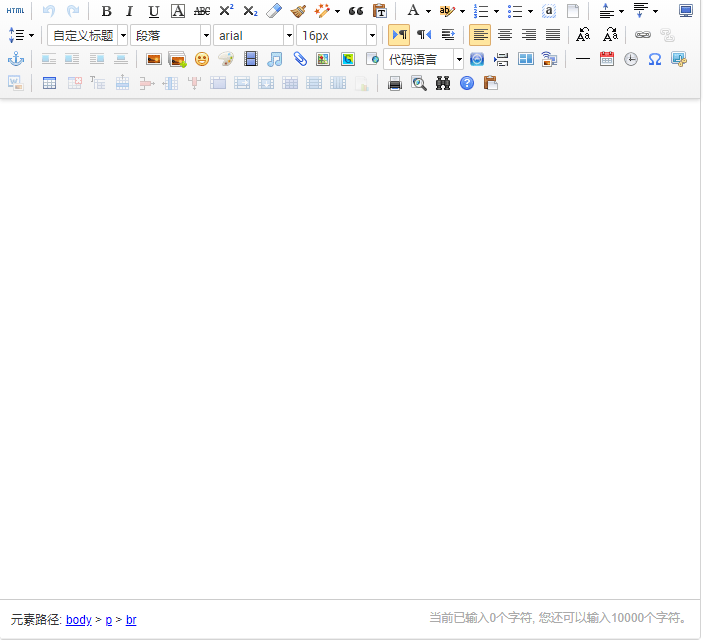Image resolution: width=703 pixels, height=642 pixels.
Task: Capture a screenshot with snapscreen icon
Action: (679, 59)
